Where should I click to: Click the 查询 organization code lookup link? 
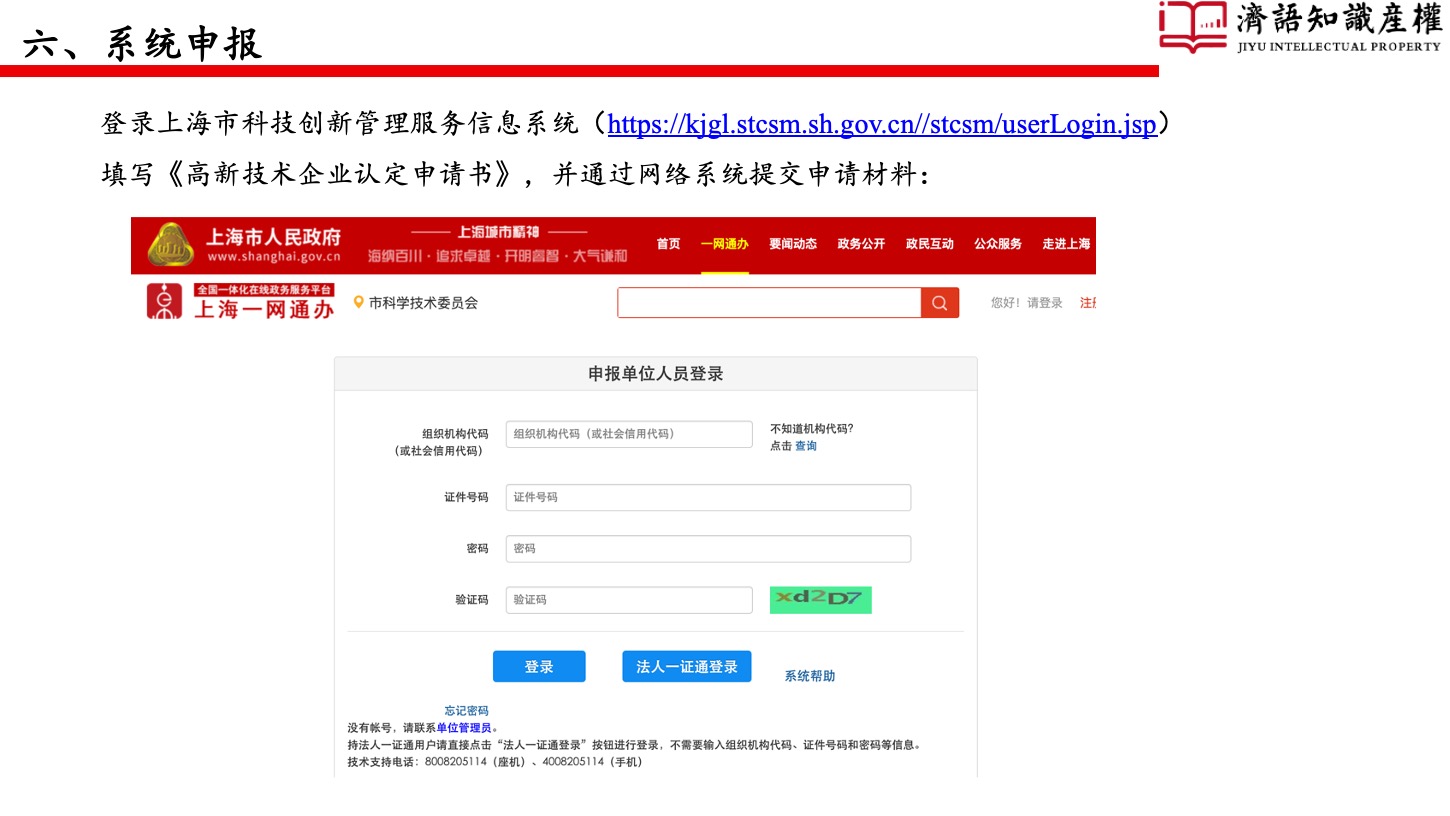click(805, 446)
